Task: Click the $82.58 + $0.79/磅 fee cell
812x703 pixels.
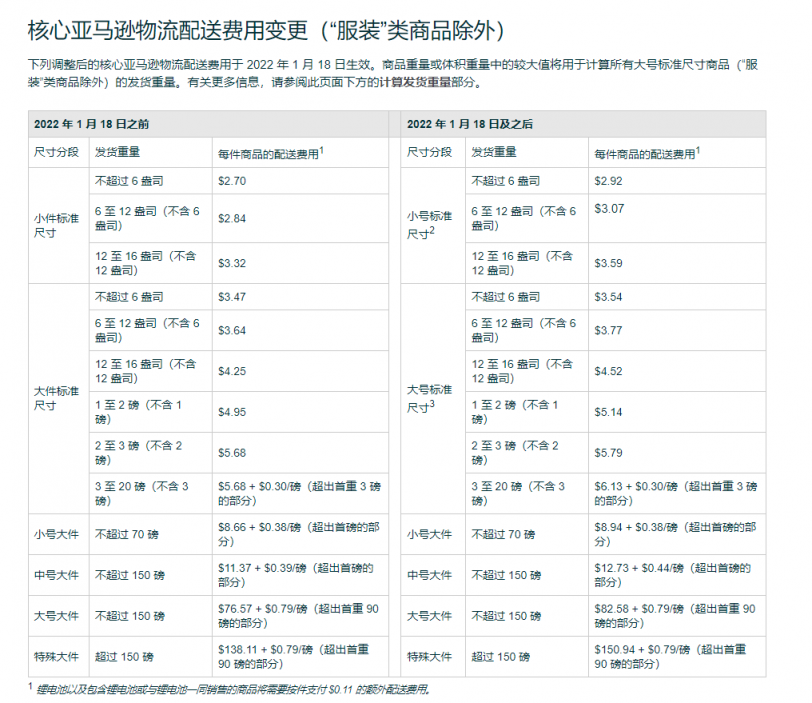Action: pos(675,616)
